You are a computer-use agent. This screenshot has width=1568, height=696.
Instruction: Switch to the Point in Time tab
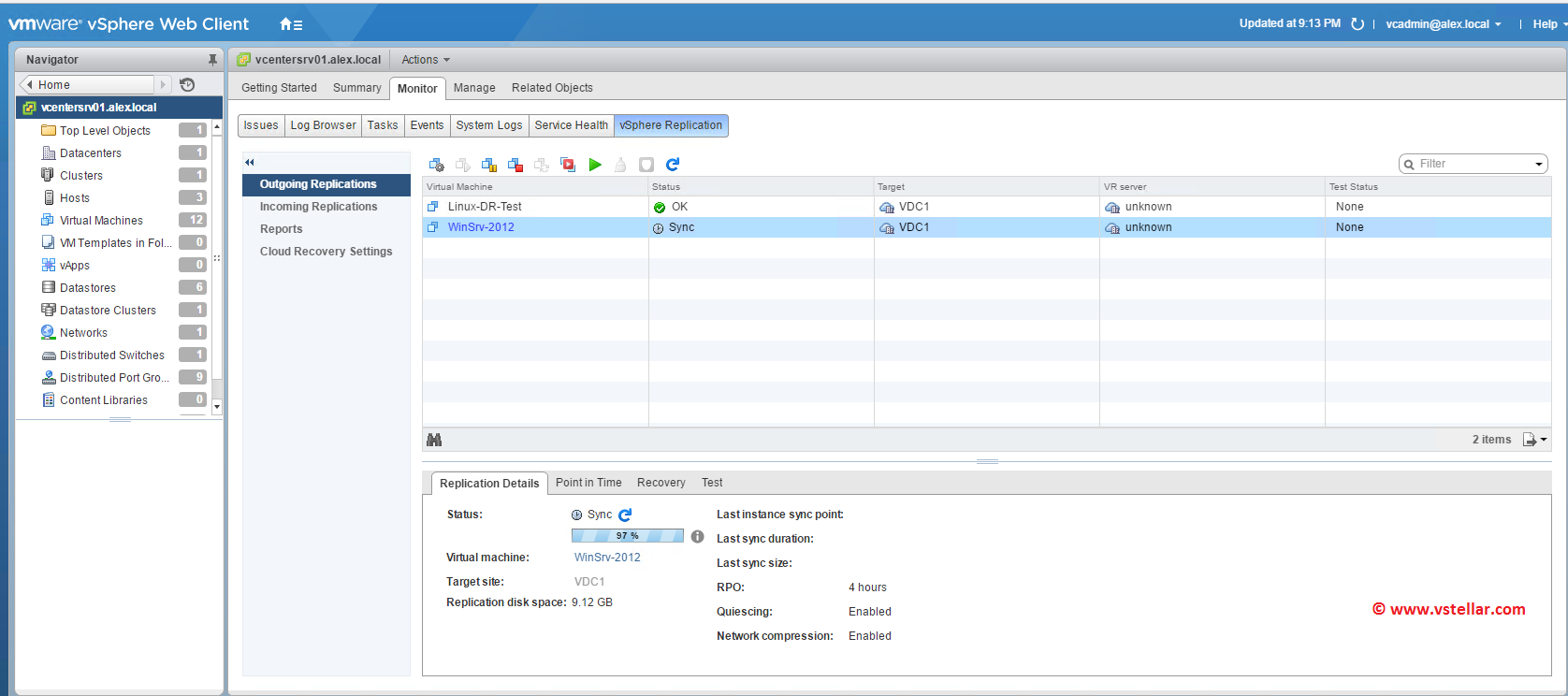coord(588,483)
